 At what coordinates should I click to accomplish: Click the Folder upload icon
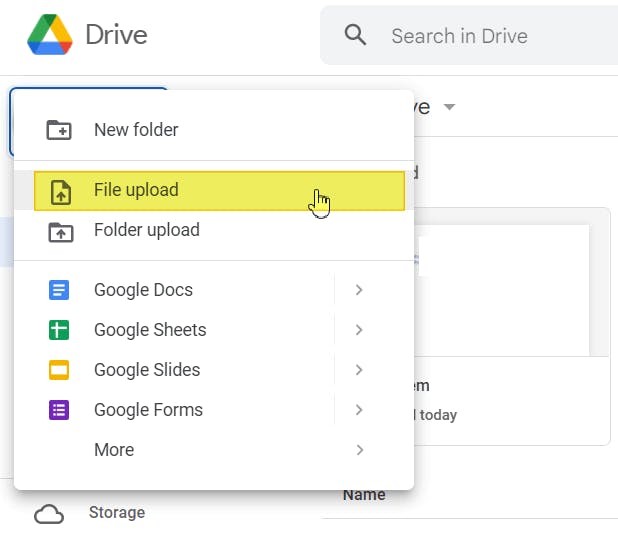pyautogui.click(x=61, y=232)
